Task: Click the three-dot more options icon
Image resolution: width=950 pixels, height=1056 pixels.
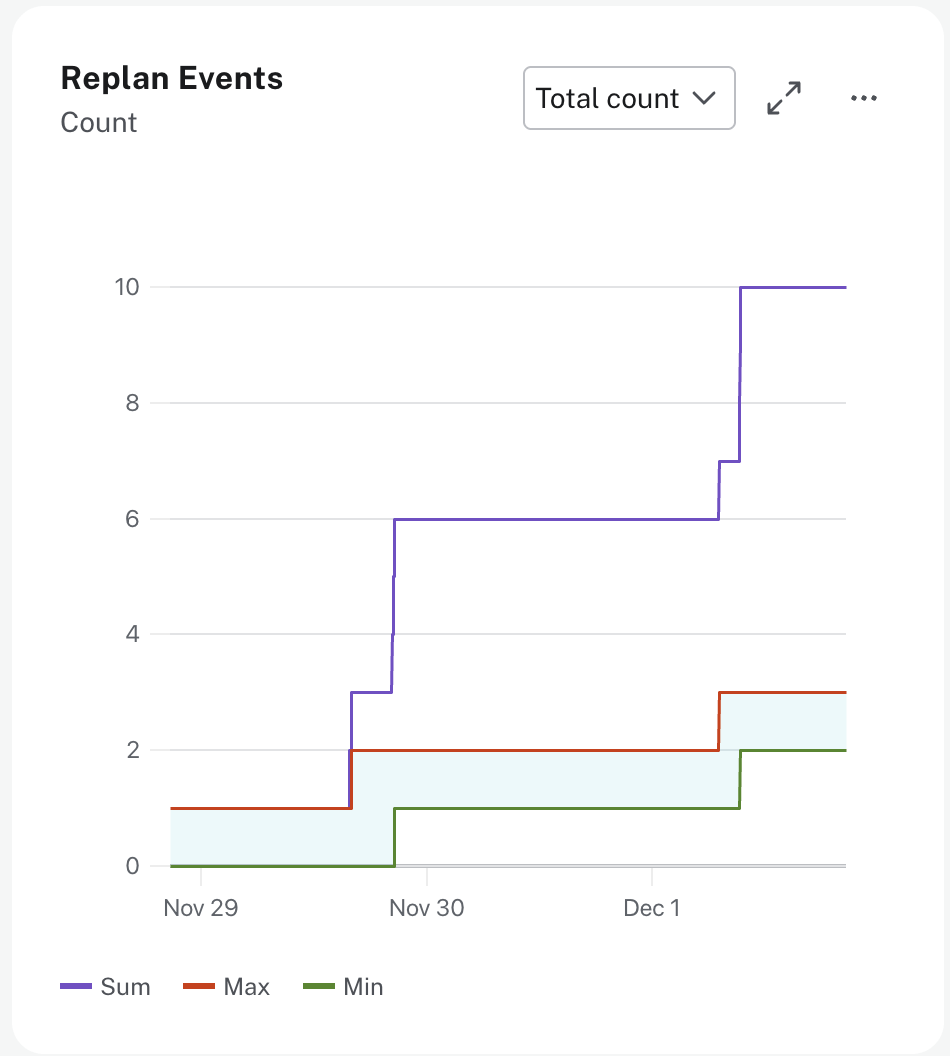Action: [863, 97]
